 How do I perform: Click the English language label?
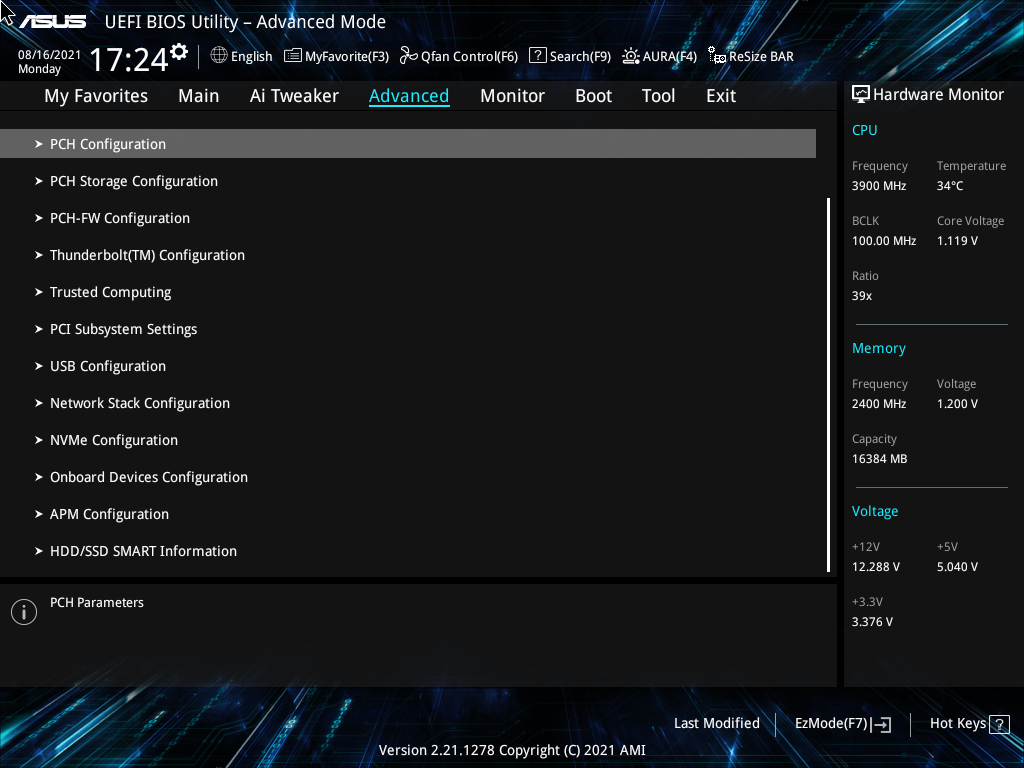click(251, 57)
